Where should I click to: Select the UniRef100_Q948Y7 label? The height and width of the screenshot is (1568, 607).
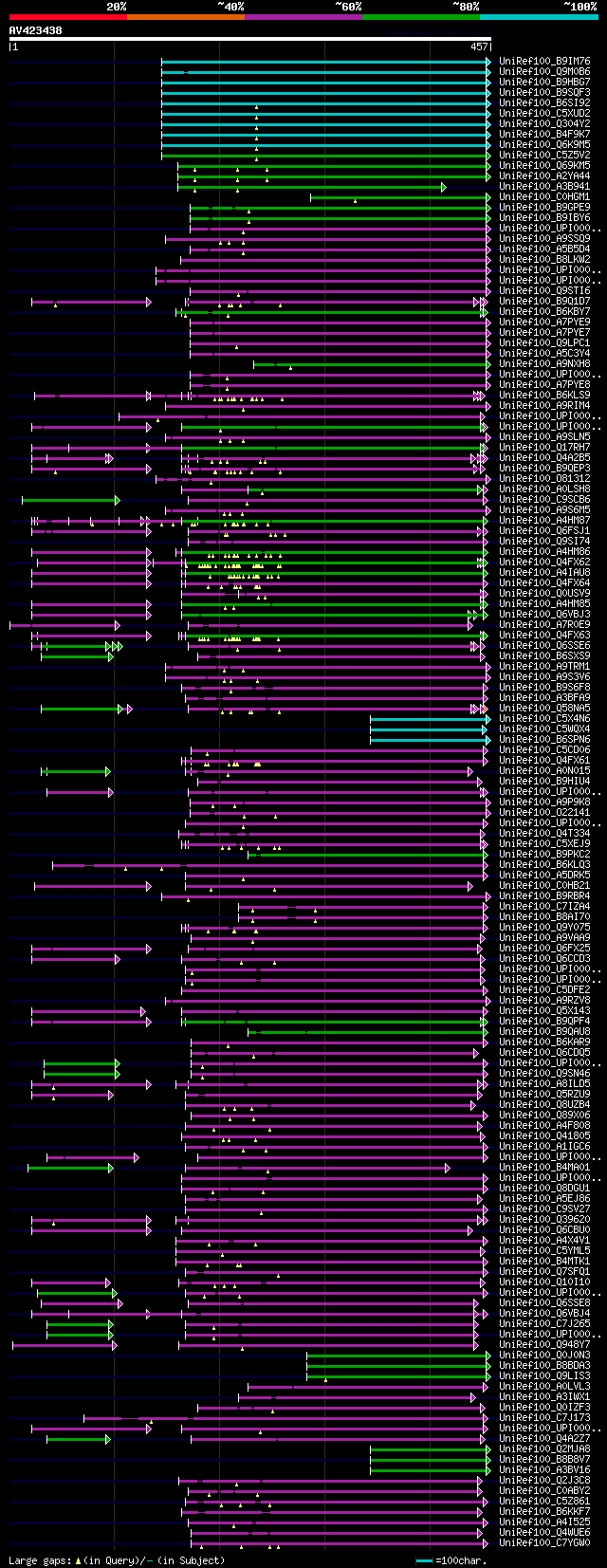pyautogui.click(x=544, y=1345)
